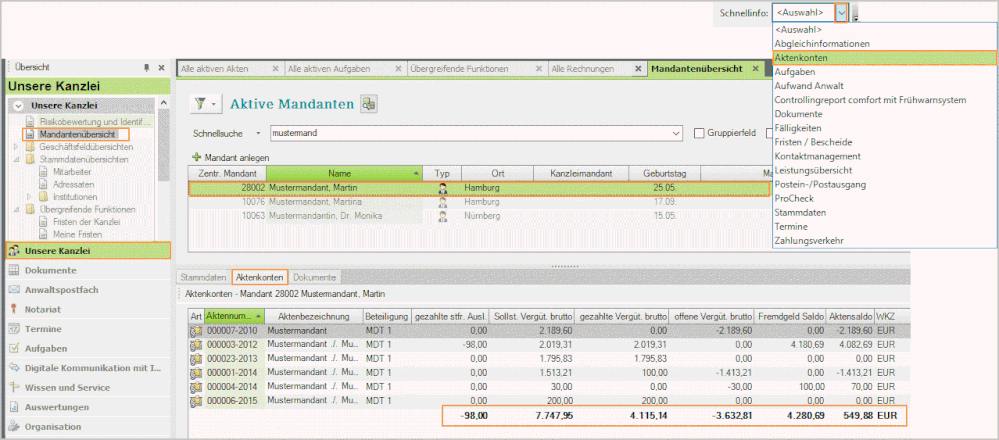The image size is (999, 440).
Task: Sort by Zentr. Mandant column header
Action: (227, 173)
